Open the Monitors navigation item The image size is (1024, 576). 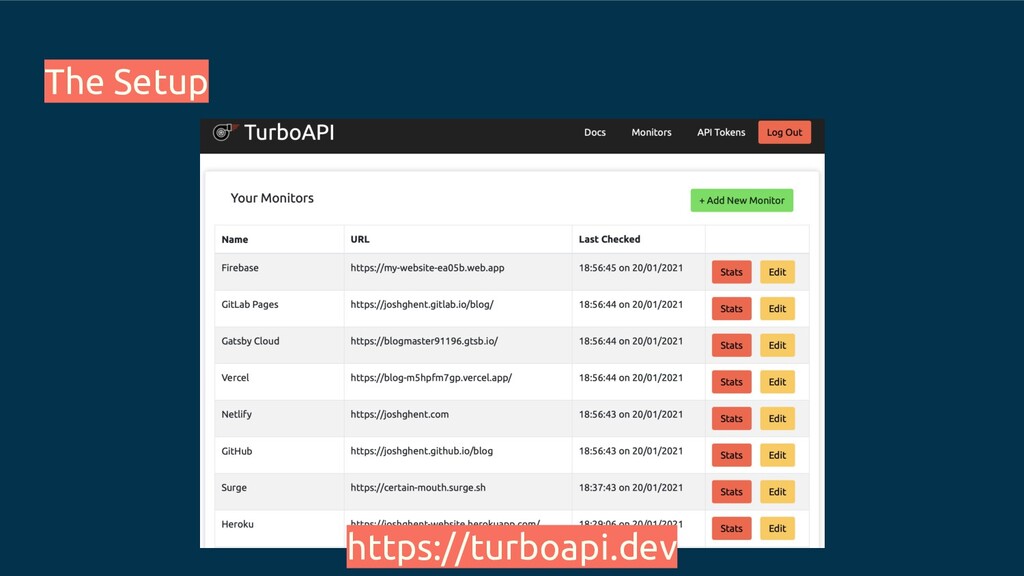pos(651,133)
